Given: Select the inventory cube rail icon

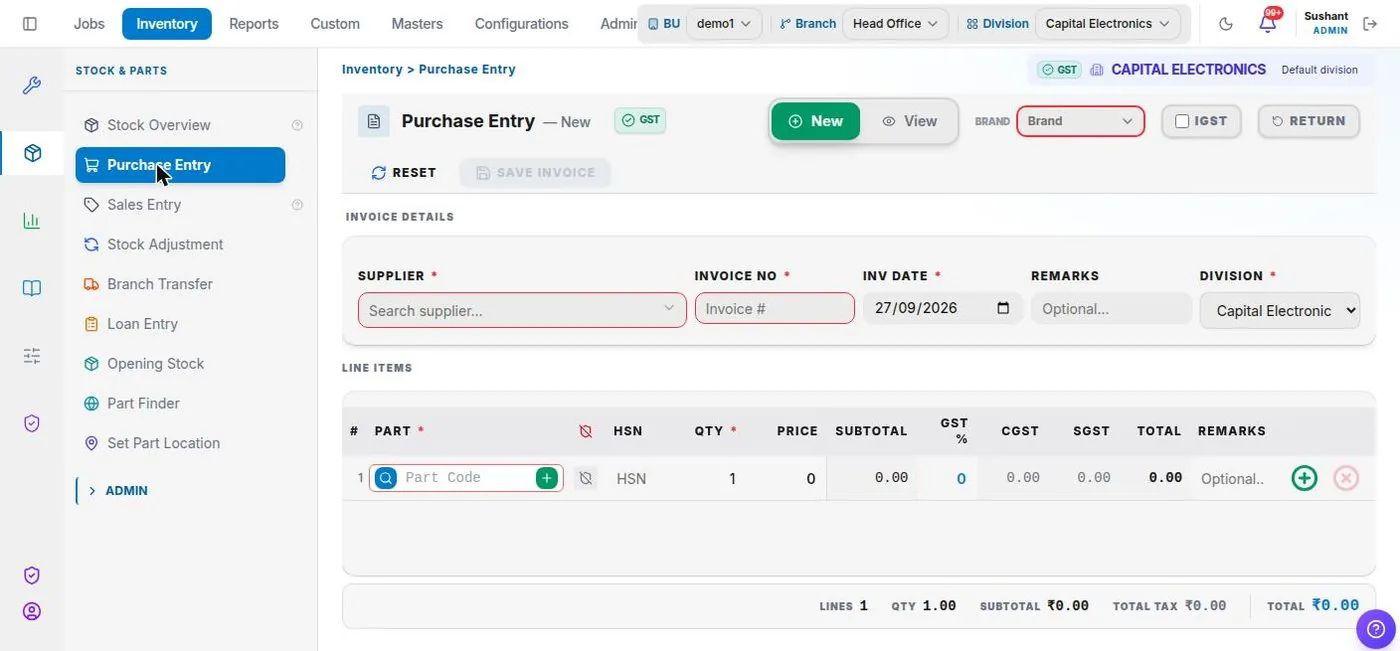Looking at the screenshot, I should [32, 153].
